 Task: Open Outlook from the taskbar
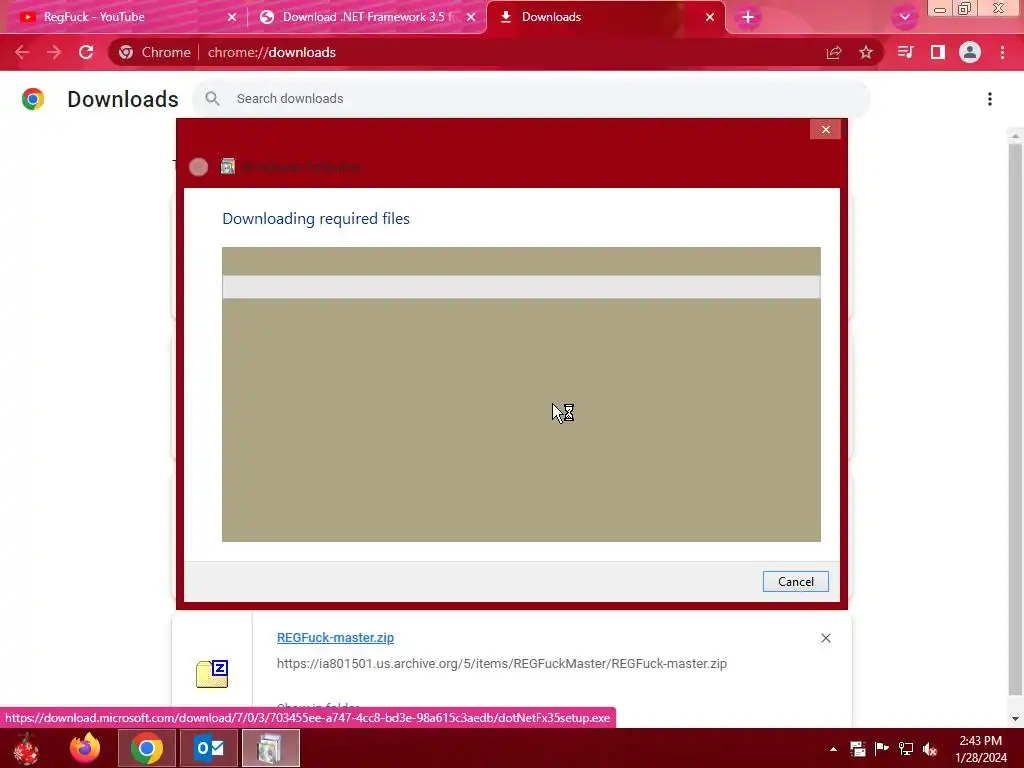coord(209,748)
